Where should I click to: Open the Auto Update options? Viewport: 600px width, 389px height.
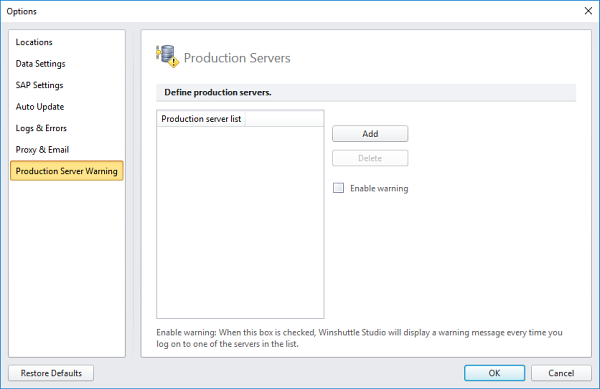[x=39, y=107]
